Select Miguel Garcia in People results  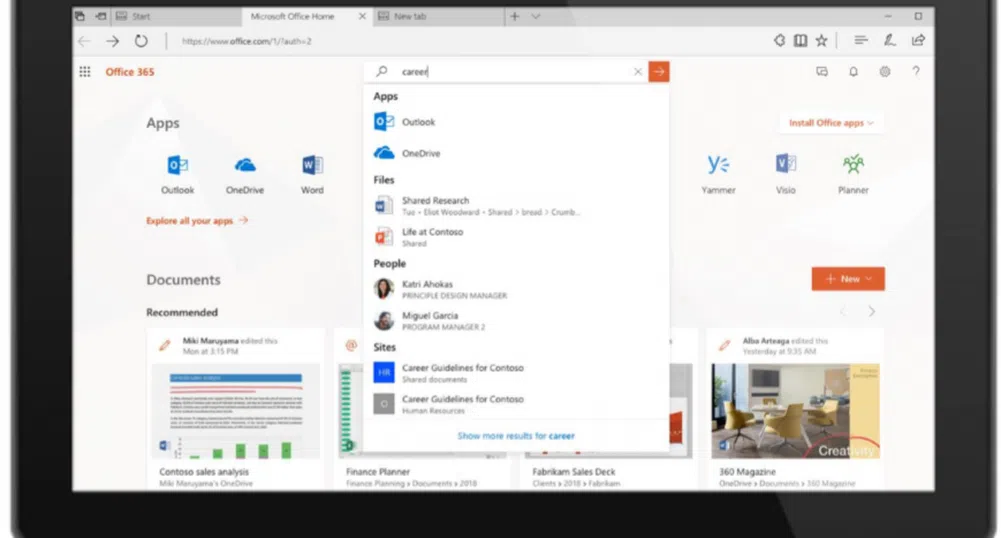coord(516,320)
